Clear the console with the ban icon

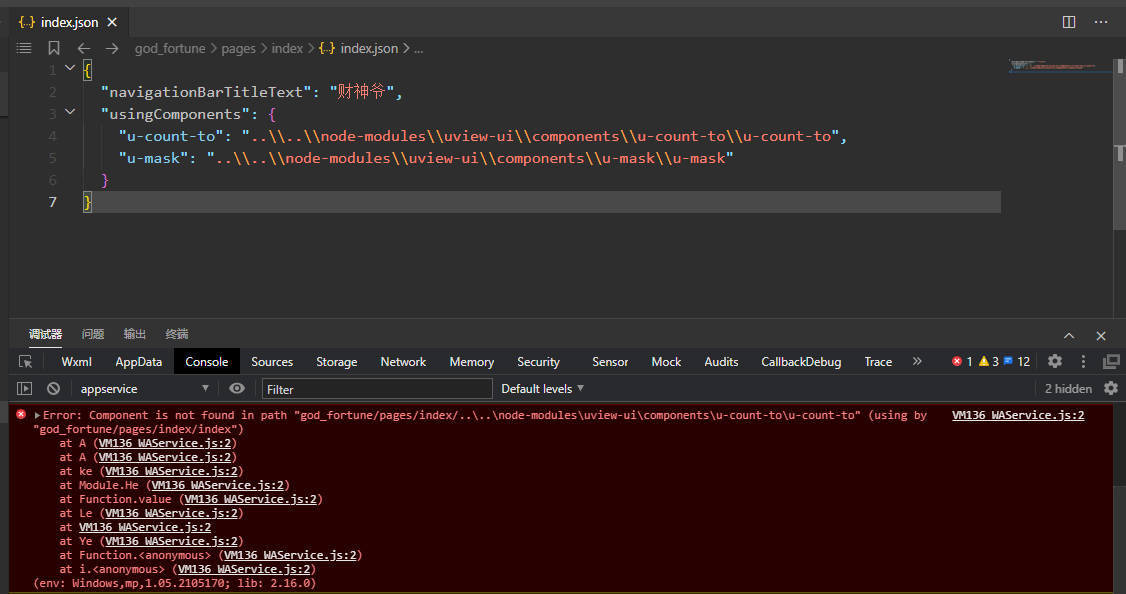53,388
